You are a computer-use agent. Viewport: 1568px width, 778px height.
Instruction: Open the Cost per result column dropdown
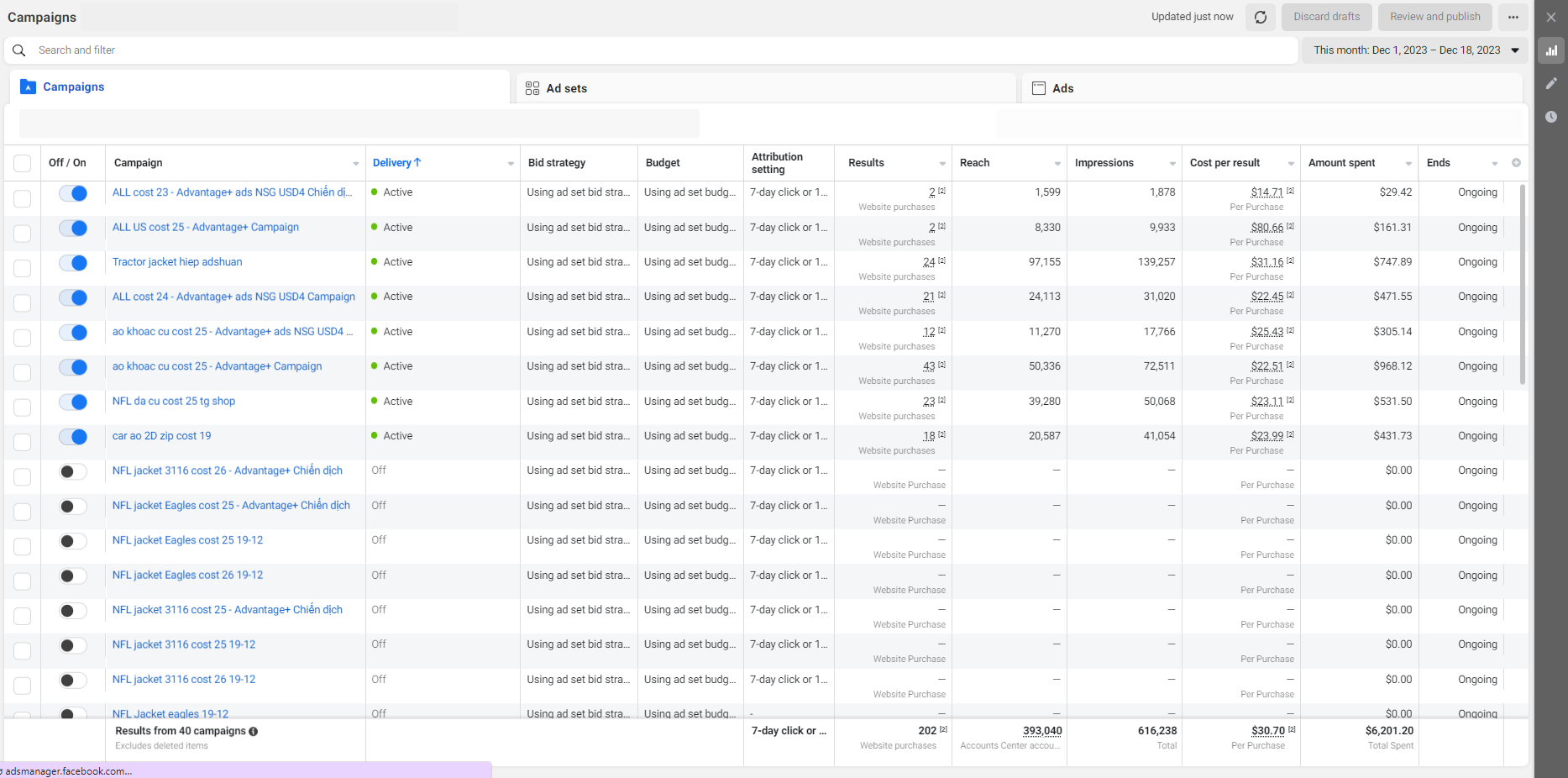tap(1291, 164)
